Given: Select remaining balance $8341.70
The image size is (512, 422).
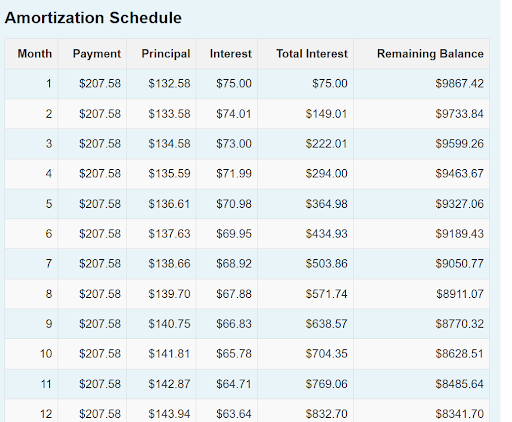Looking at the screenshot, I should tap(459, 414).
